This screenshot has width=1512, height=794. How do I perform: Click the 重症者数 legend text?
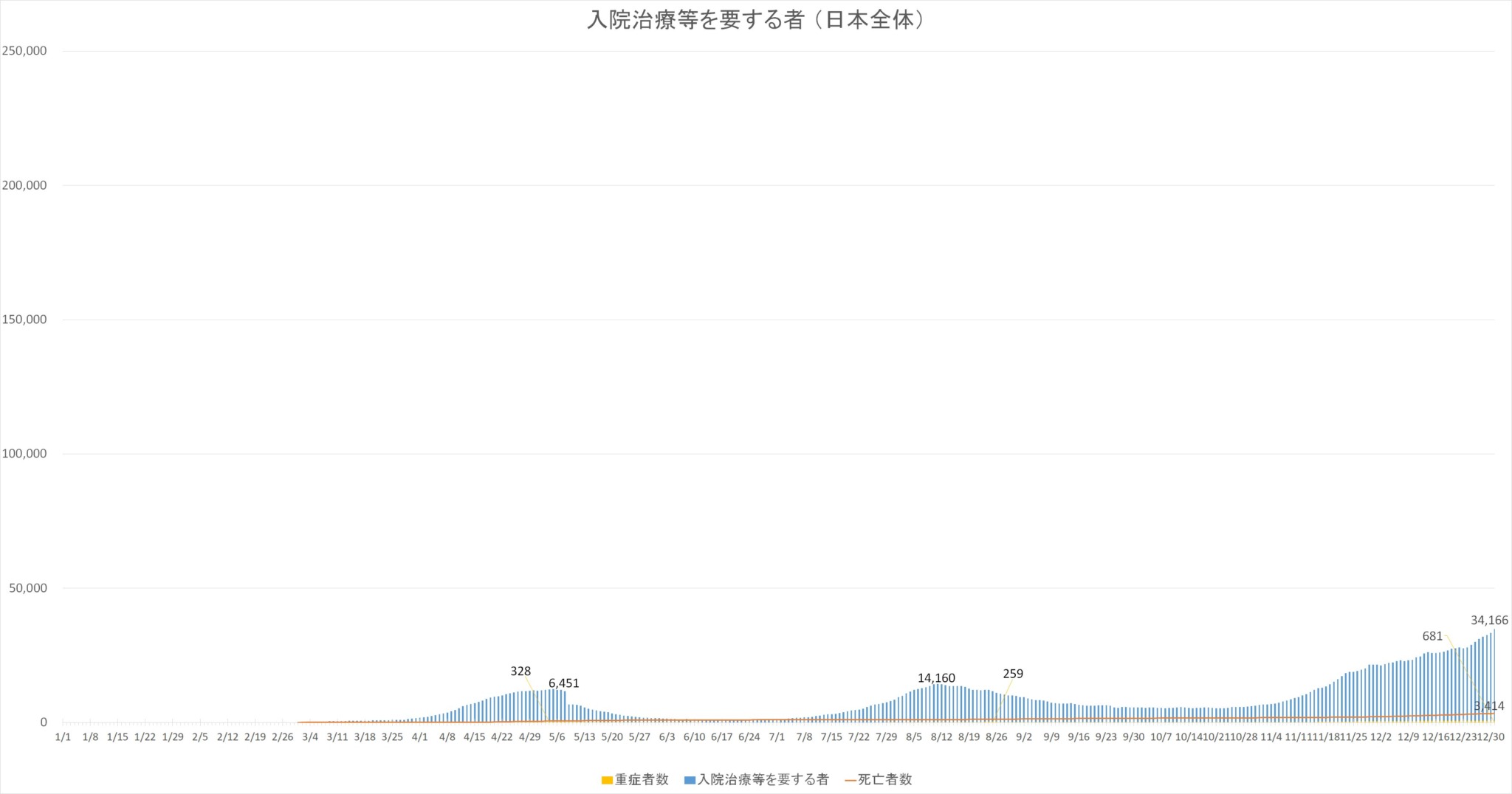pyautogui.click(x=642, y=780)
